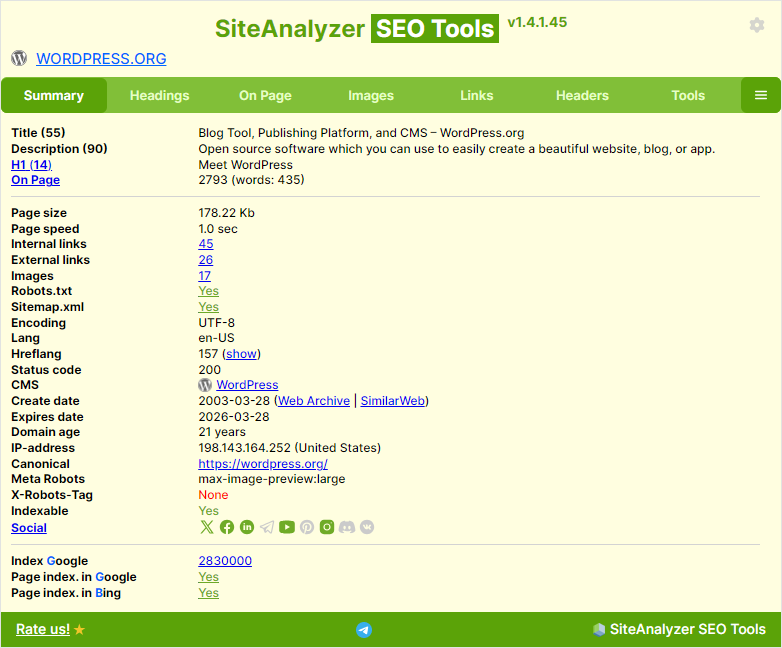
Task: Click the Encoding value UTF-8
Action: click(216, 323)
